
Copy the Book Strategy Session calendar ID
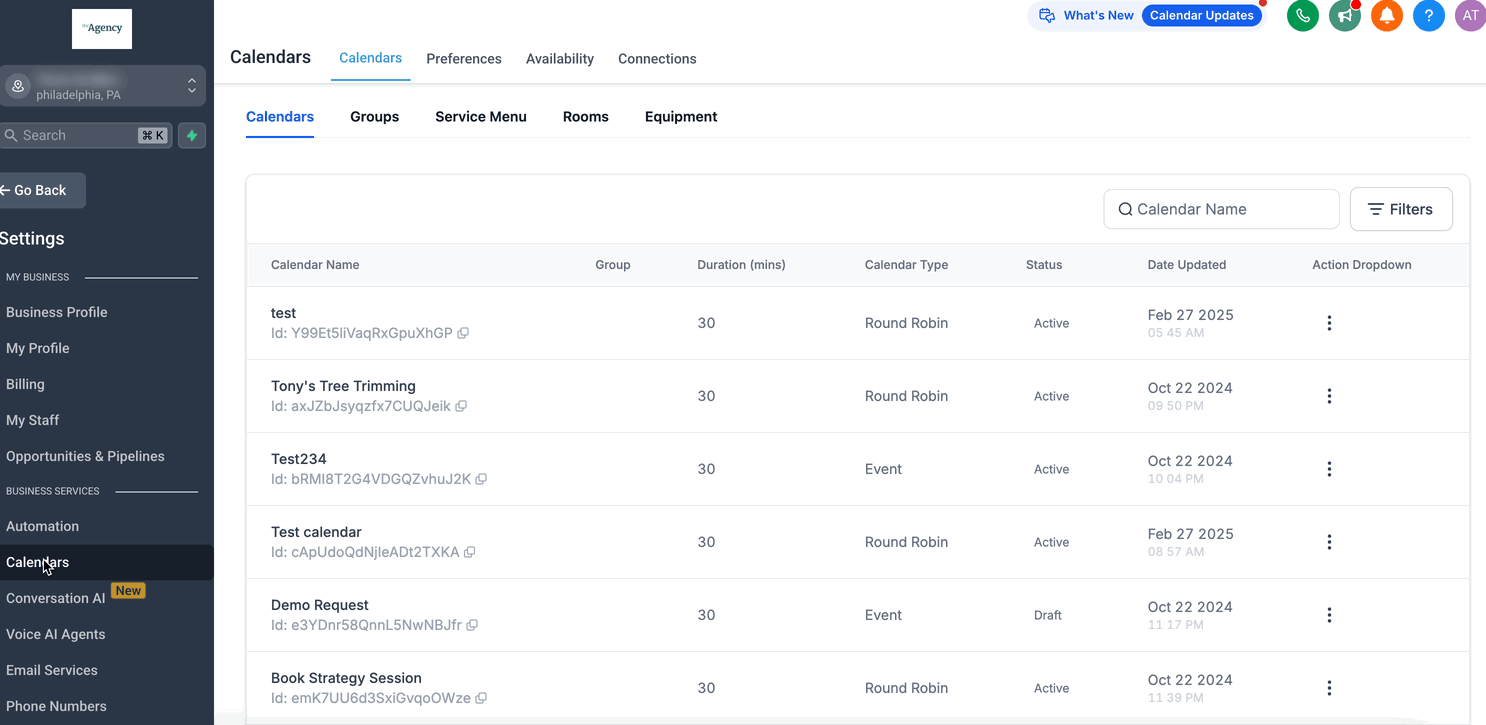(x=481, y=698)
